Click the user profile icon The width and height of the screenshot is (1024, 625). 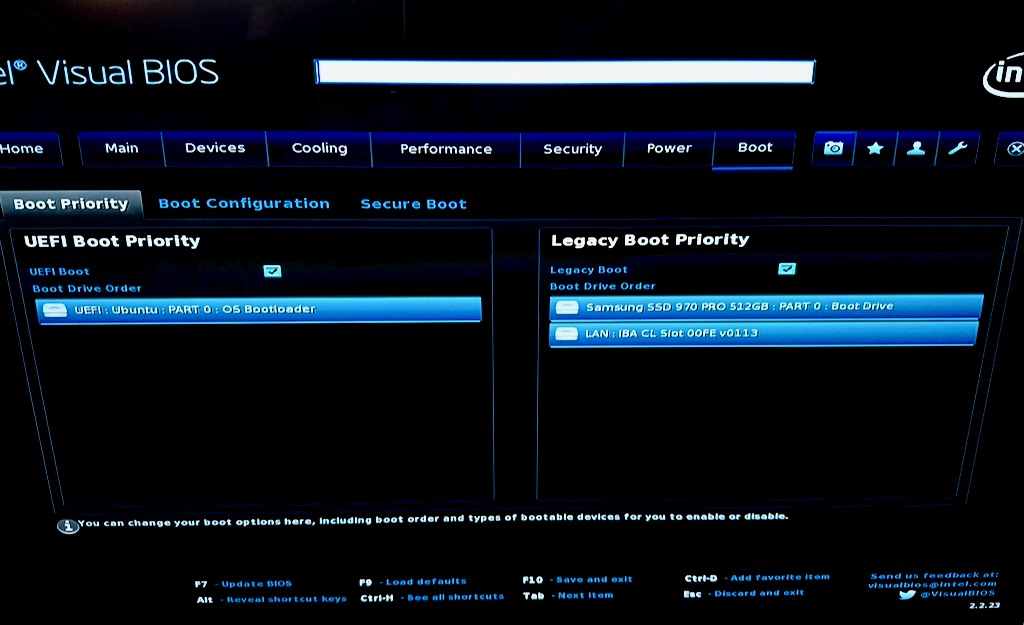[x=915, y=148]
